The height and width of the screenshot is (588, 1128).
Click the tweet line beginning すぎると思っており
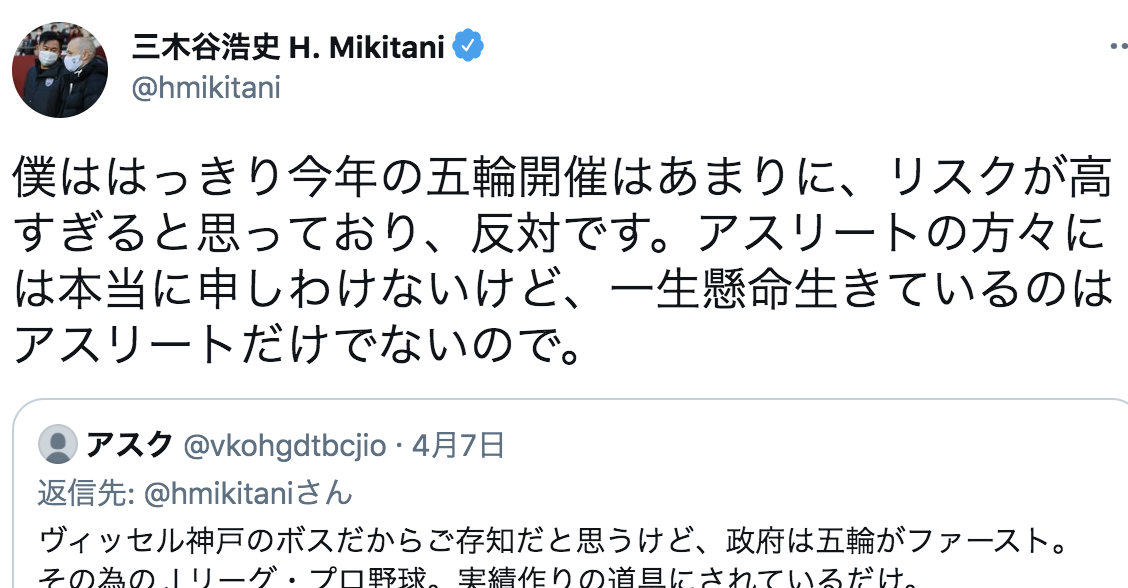click(560, 233)
